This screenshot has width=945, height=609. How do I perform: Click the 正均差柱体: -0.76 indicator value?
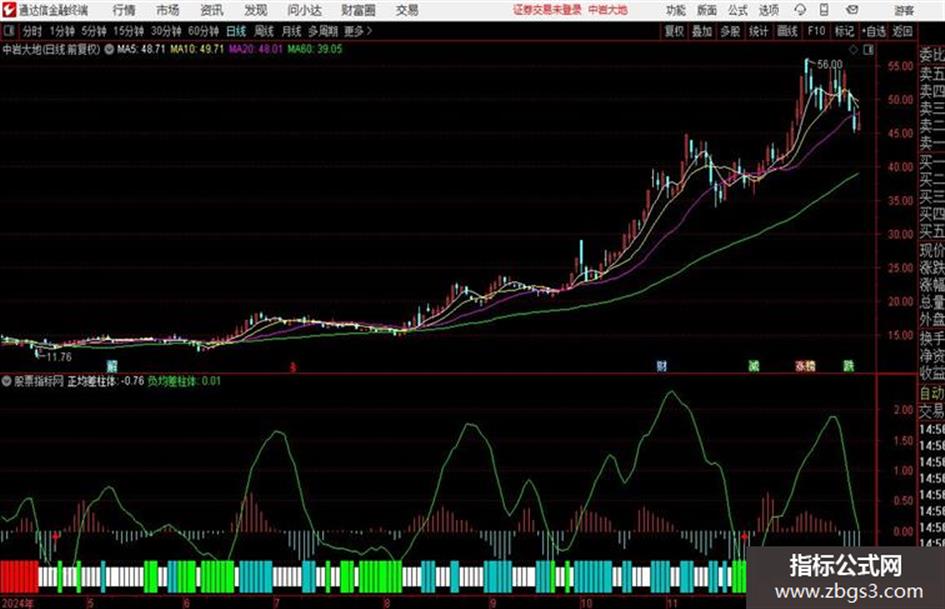click(x=105, y=381)
